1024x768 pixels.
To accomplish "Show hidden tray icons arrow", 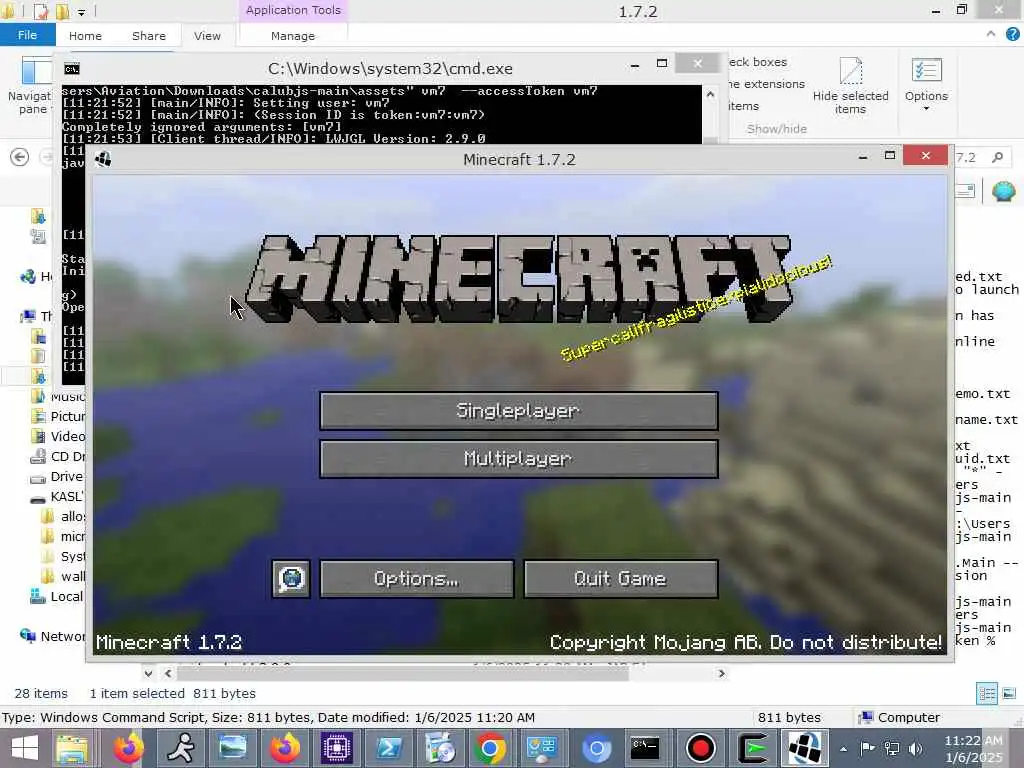I will click(x=844, y=749).
